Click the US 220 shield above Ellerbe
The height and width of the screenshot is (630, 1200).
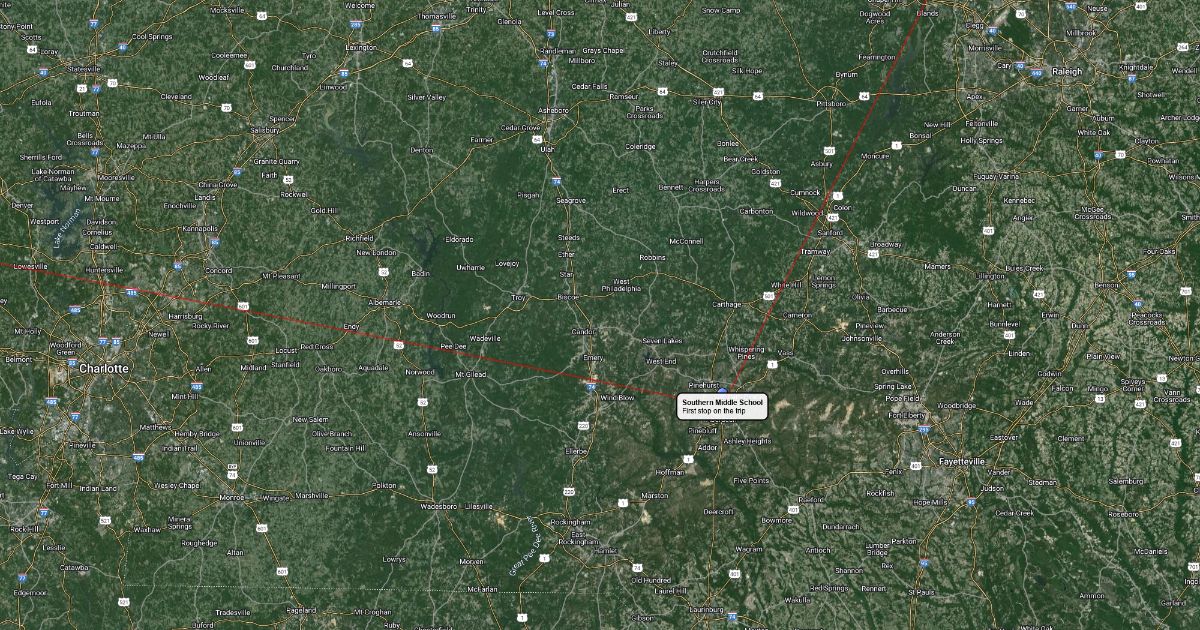583,425
